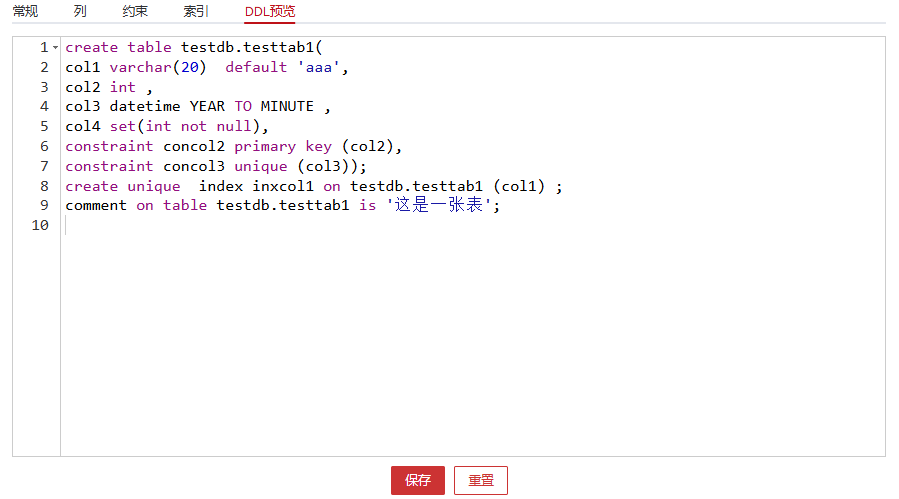Screen dimensions: 899x499
Task: Click line number 2 in the gutter
Action: pyautogui.click(x=44, y=67)
